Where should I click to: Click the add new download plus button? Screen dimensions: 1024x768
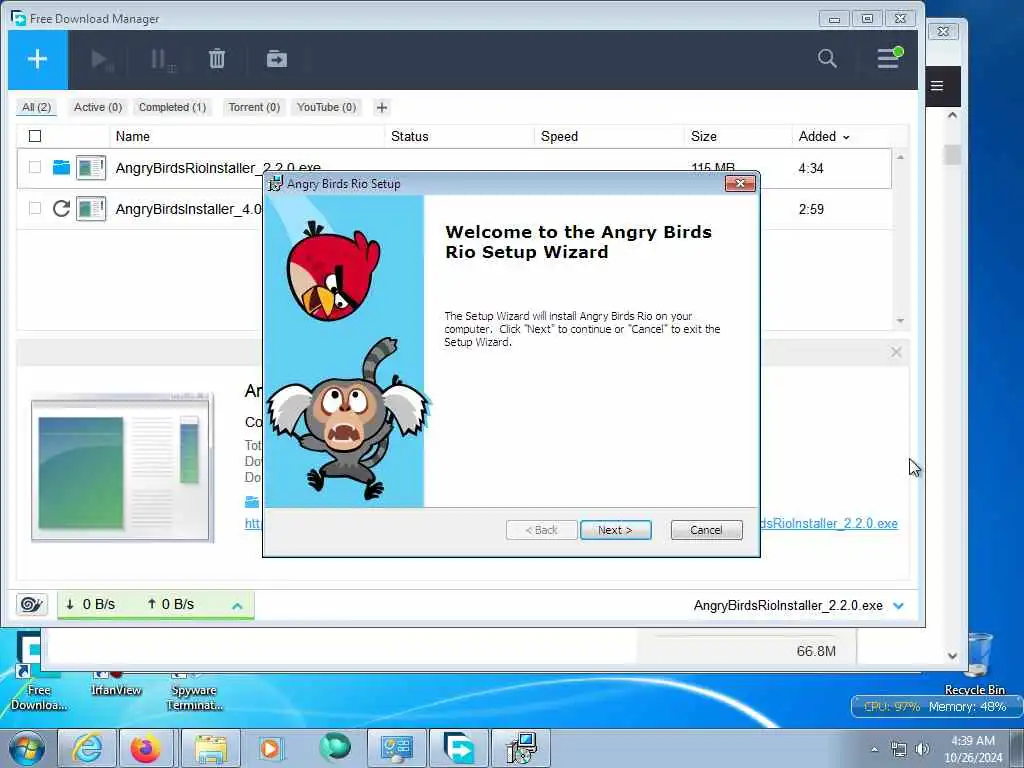point(37,59)
